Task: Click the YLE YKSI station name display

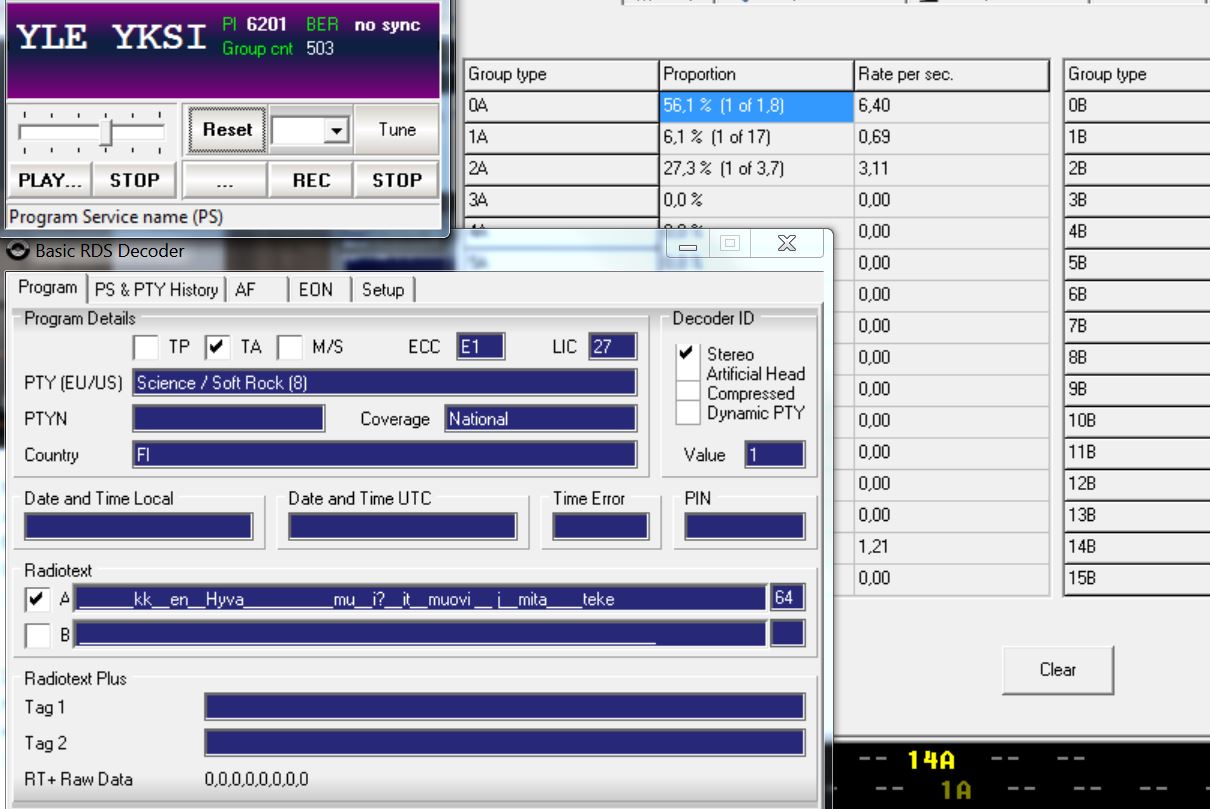Action: point(111,38)
